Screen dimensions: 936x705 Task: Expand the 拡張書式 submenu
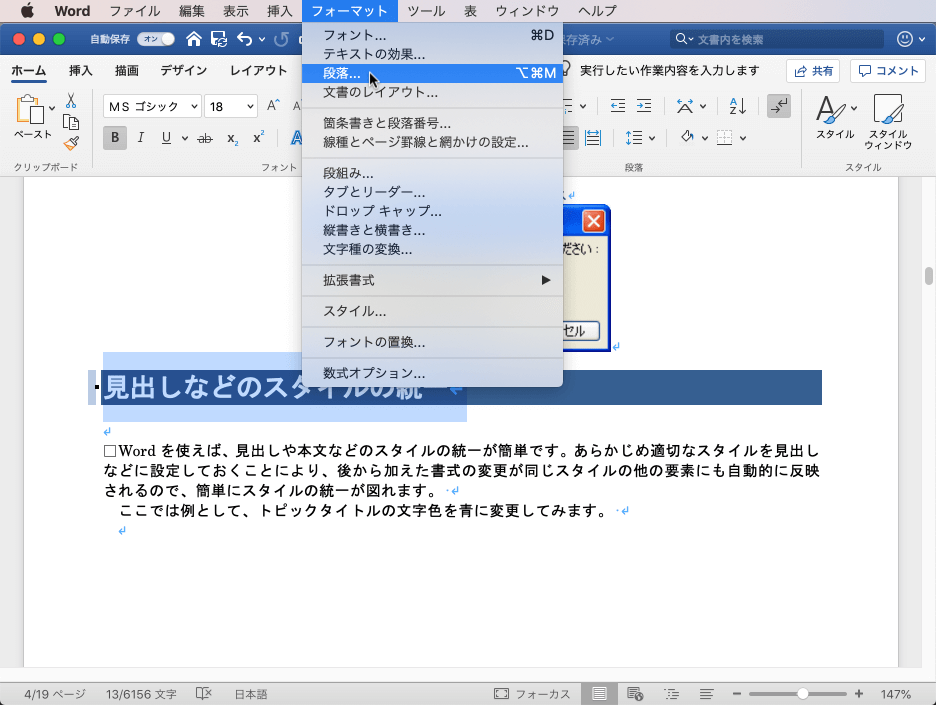coord(432,280)
